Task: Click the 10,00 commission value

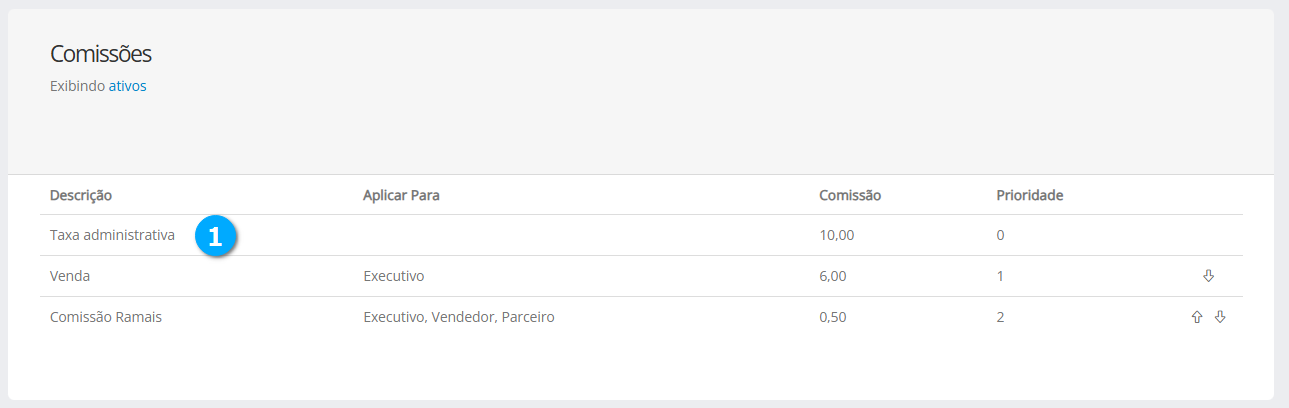Action: [x=836, y=236]
